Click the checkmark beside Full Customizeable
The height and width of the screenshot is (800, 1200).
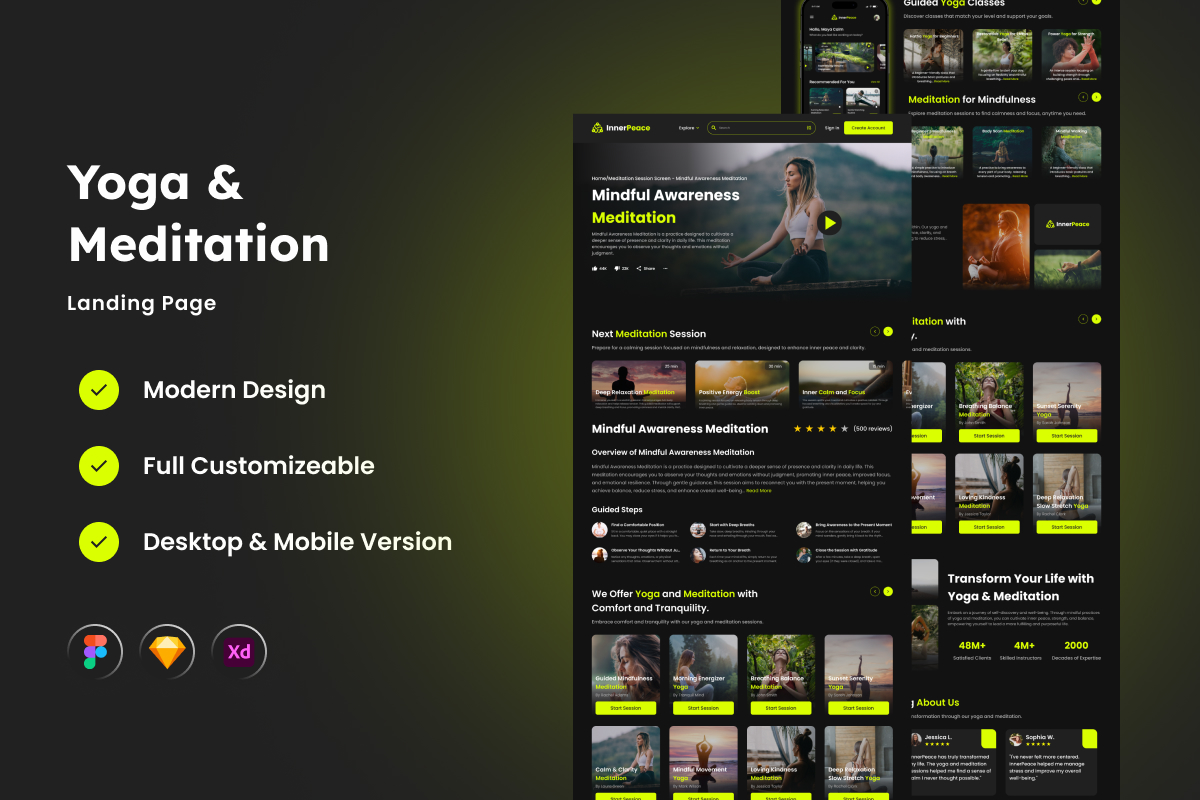(99, 466)
